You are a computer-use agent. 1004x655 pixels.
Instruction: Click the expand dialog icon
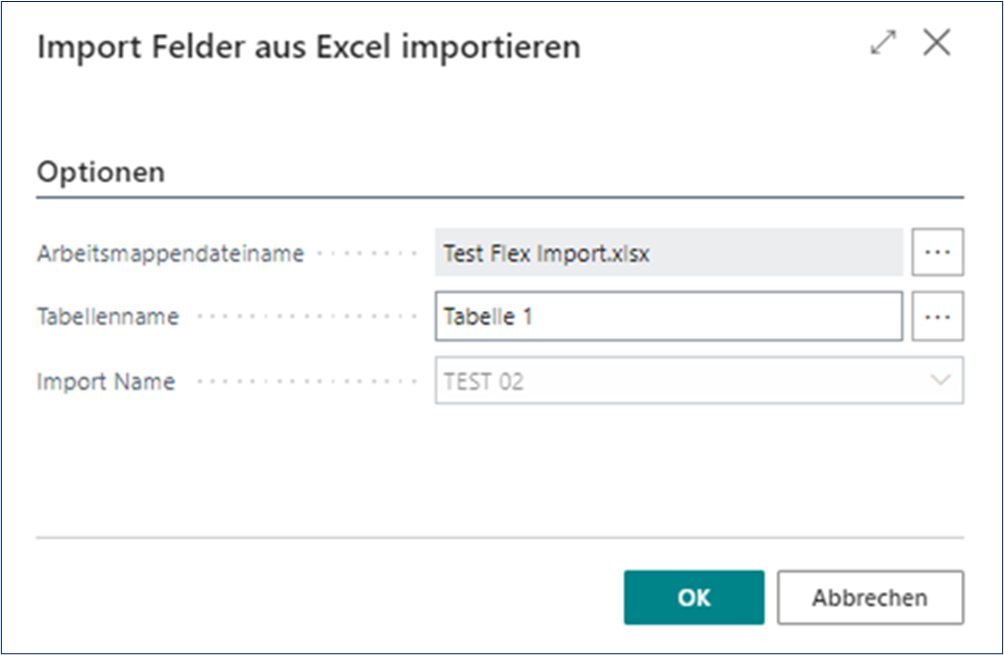(884, 43)
